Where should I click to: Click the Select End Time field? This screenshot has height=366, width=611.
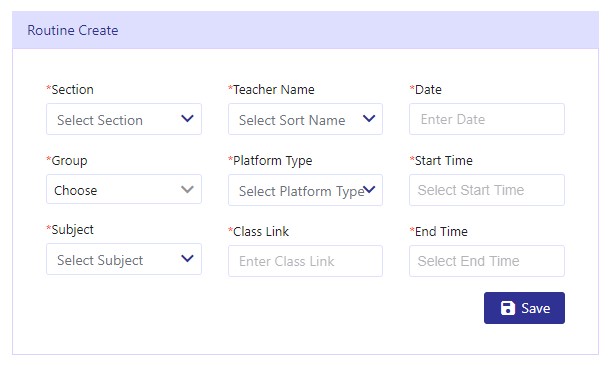click(487, 261)
